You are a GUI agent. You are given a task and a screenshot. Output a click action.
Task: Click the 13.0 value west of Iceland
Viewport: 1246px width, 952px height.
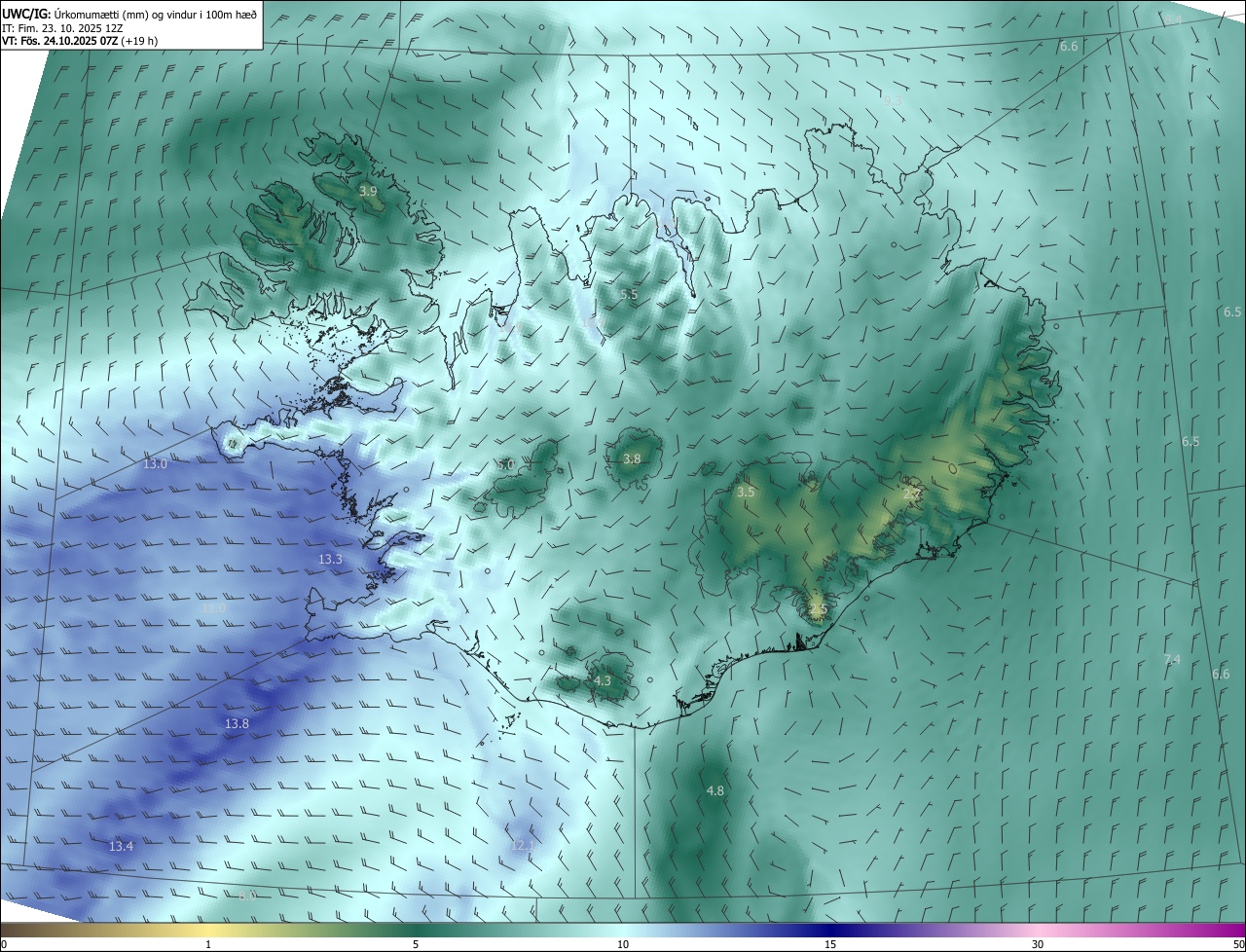coord(155,464)
